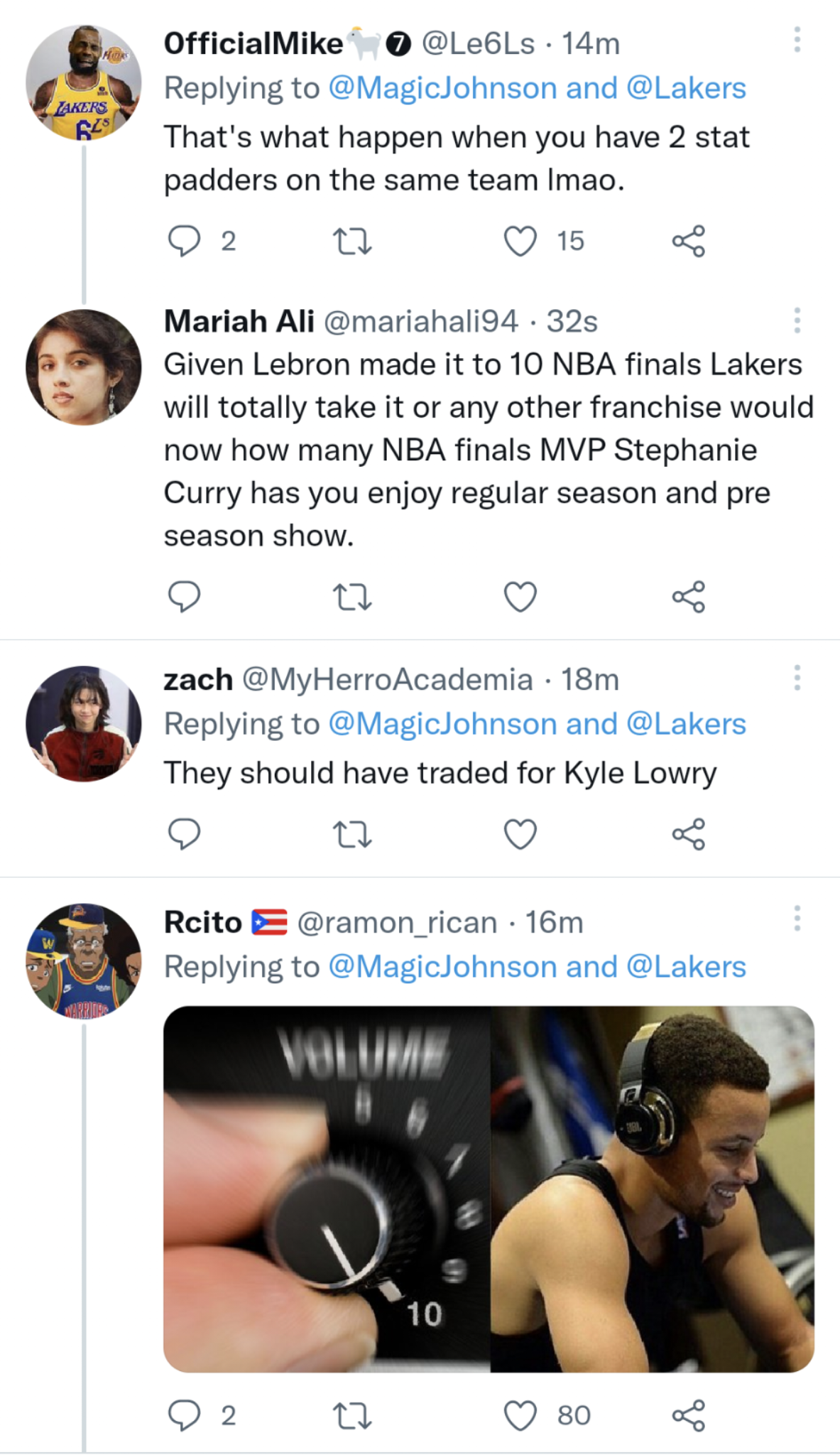Open Rcito's profile avatar
Viewport: 840px width, 1455px height.
(x=83, y=959)
